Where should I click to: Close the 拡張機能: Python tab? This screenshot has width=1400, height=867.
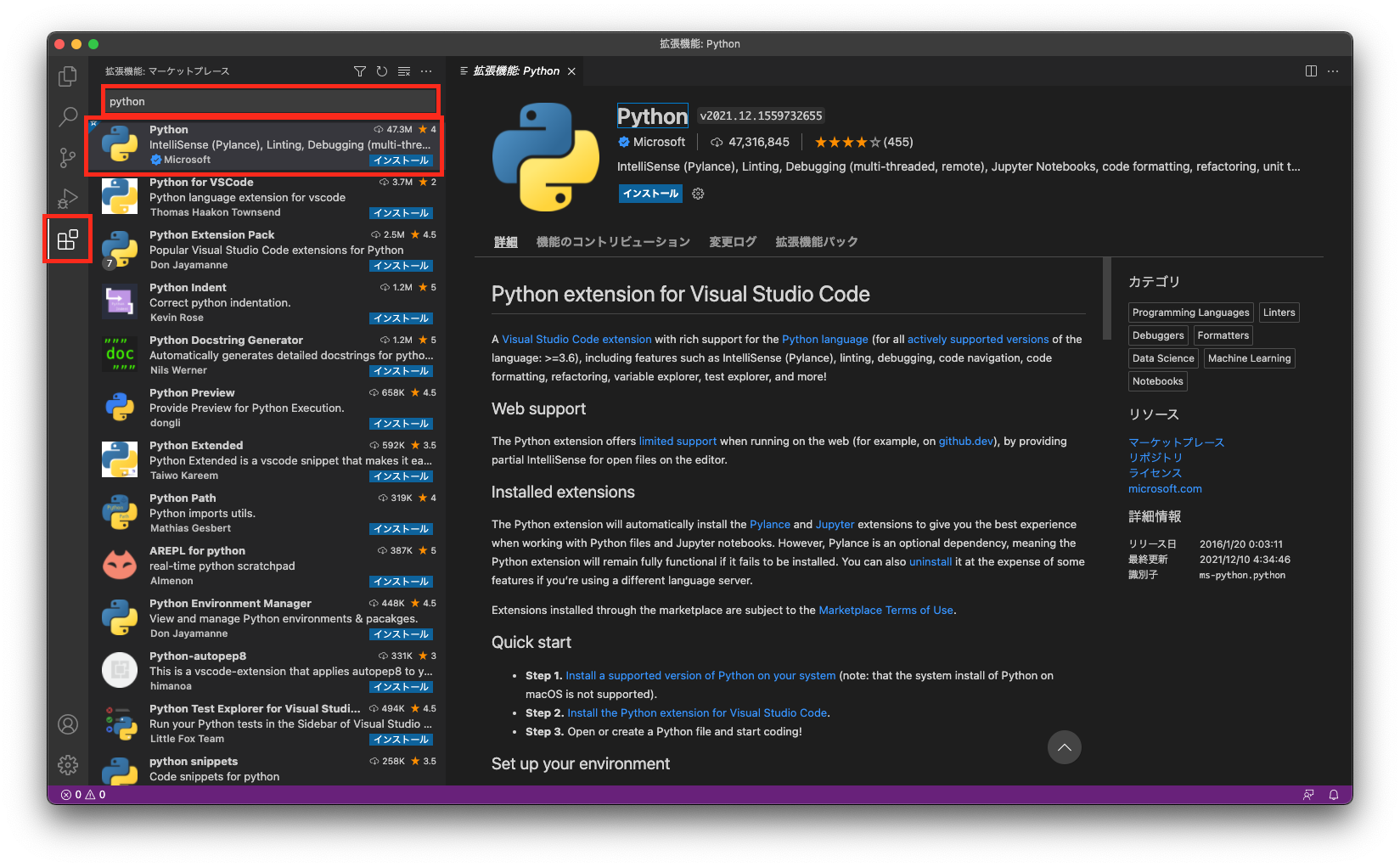point(571,71)
